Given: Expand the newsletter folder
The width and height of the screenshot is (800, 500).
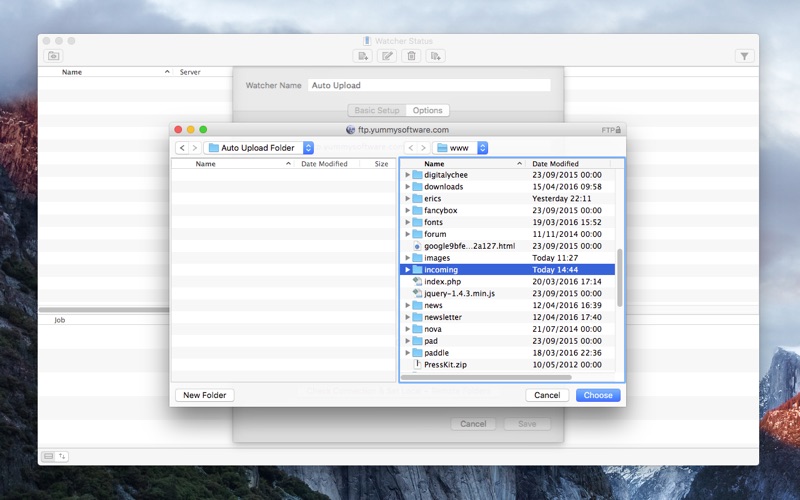Looking at the screenshot, I should point(407,317).
